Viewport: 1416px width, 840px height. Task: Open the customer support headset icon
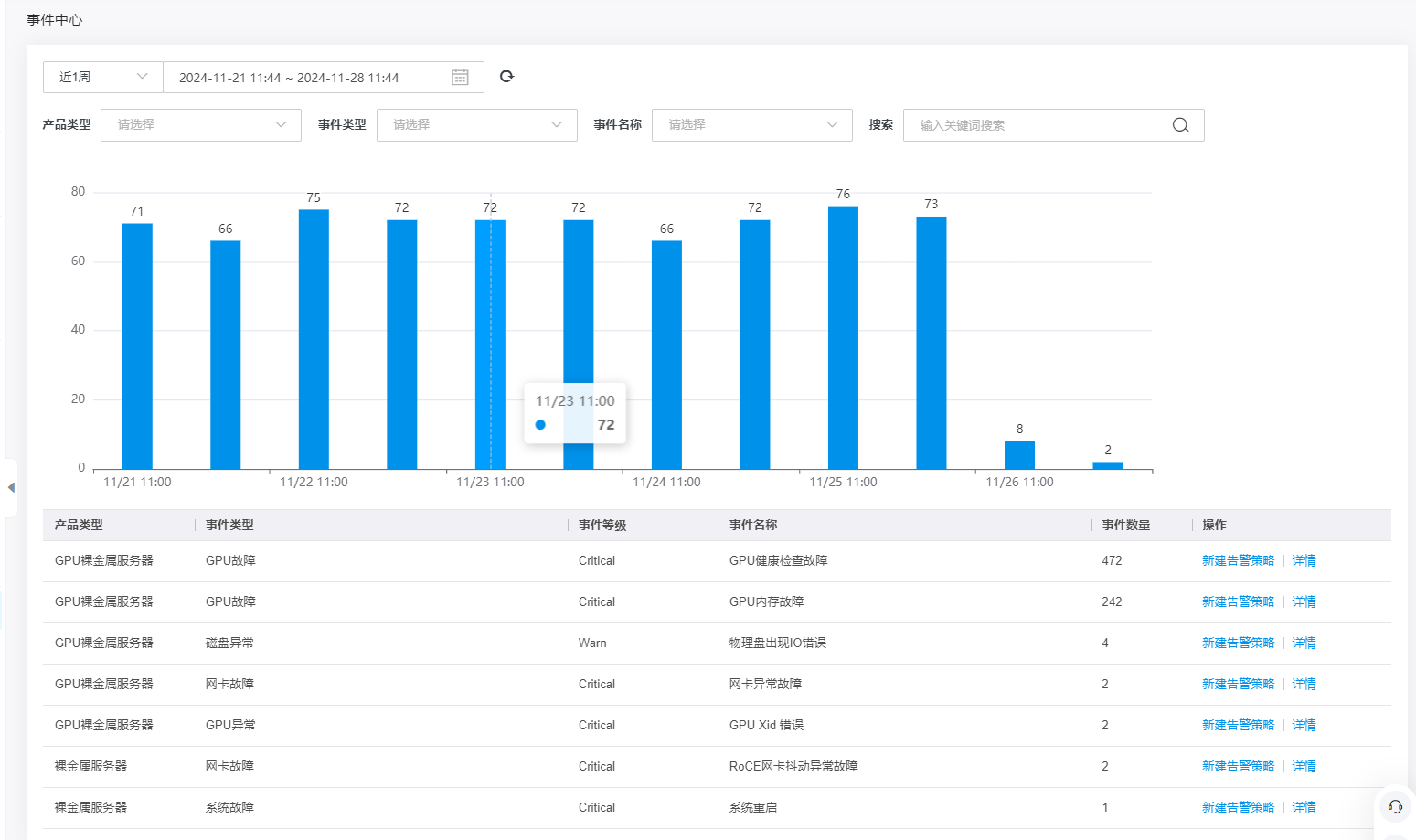tap(1394, 806)
